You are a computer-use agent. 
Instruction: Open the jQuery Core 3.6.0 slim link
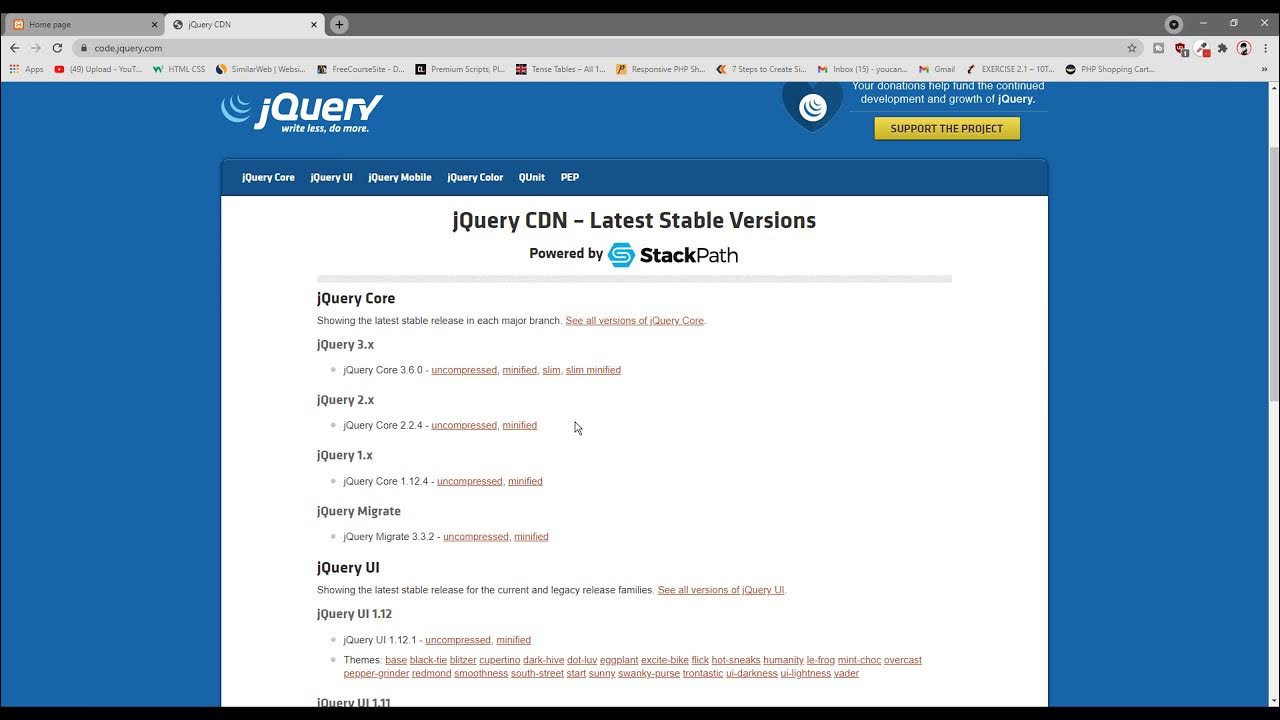[x=551, y=370]
